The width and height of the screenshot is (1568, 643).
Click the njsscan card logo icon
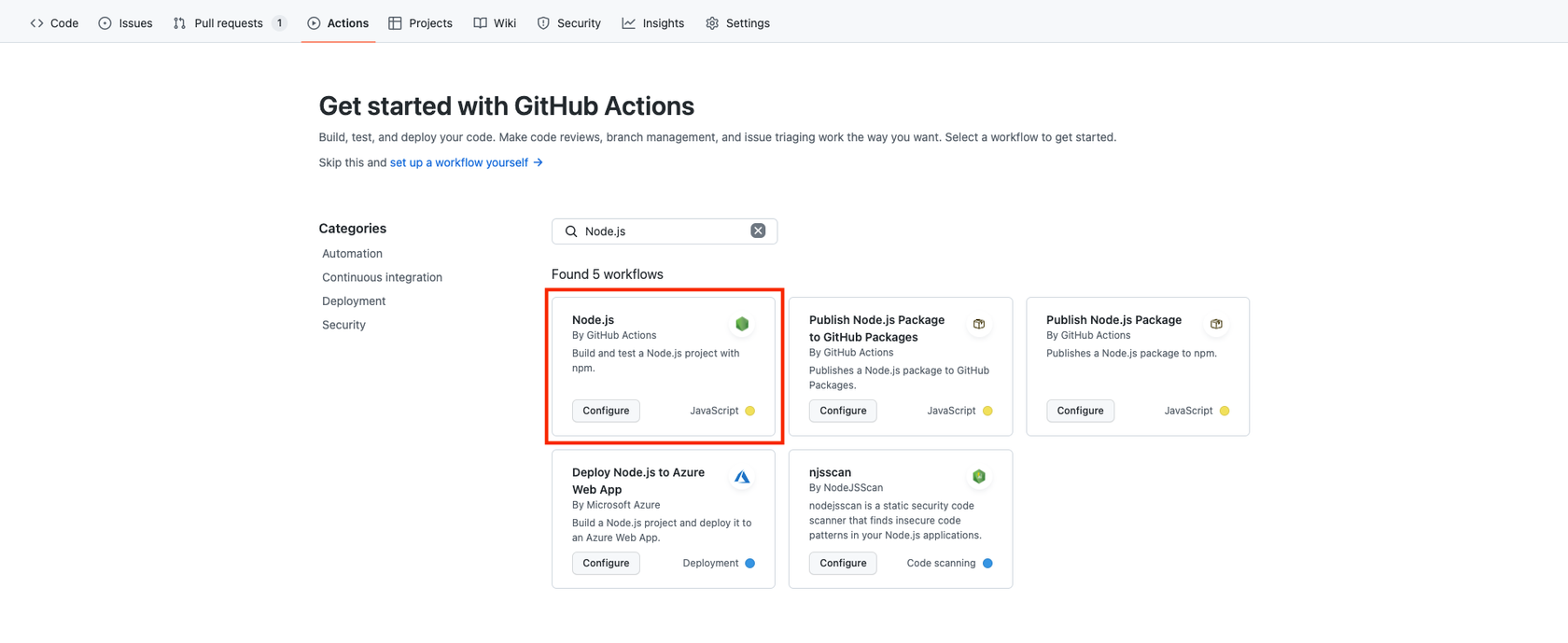tap(979, 477)
